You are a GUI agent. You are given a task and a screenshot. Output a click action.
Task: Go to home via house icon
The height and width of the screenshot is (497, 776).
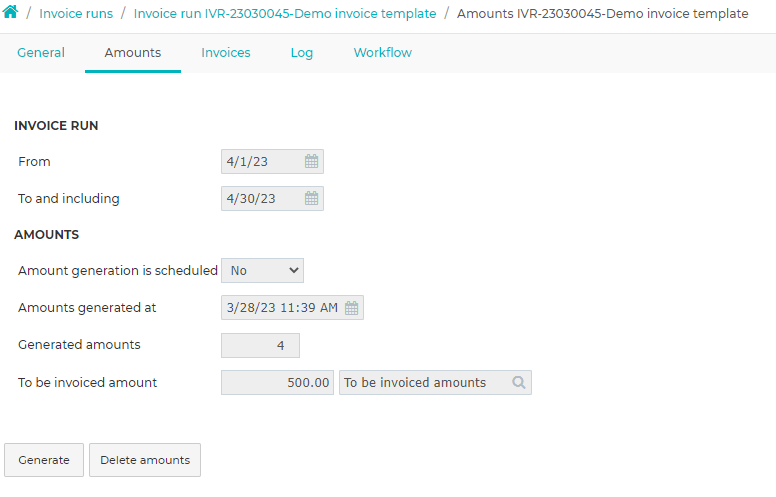pos(10,11)
